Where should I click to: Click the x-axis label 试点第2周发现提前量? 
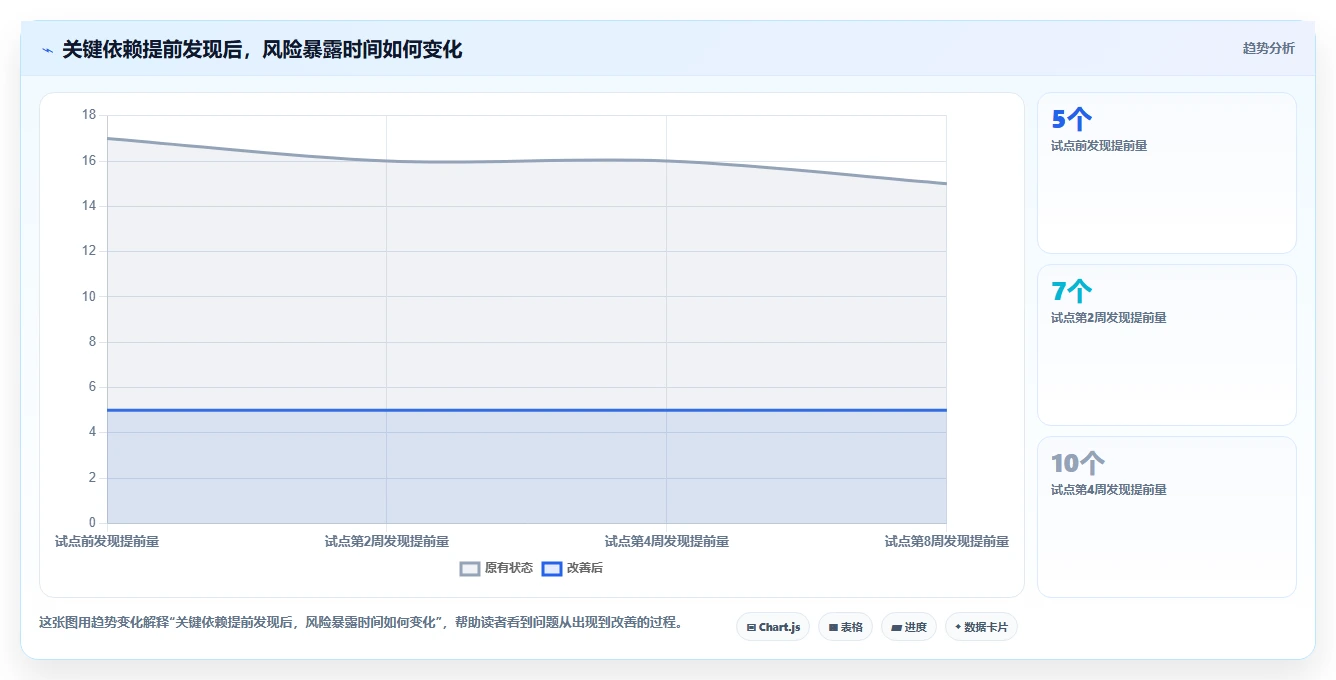(387, 541)
